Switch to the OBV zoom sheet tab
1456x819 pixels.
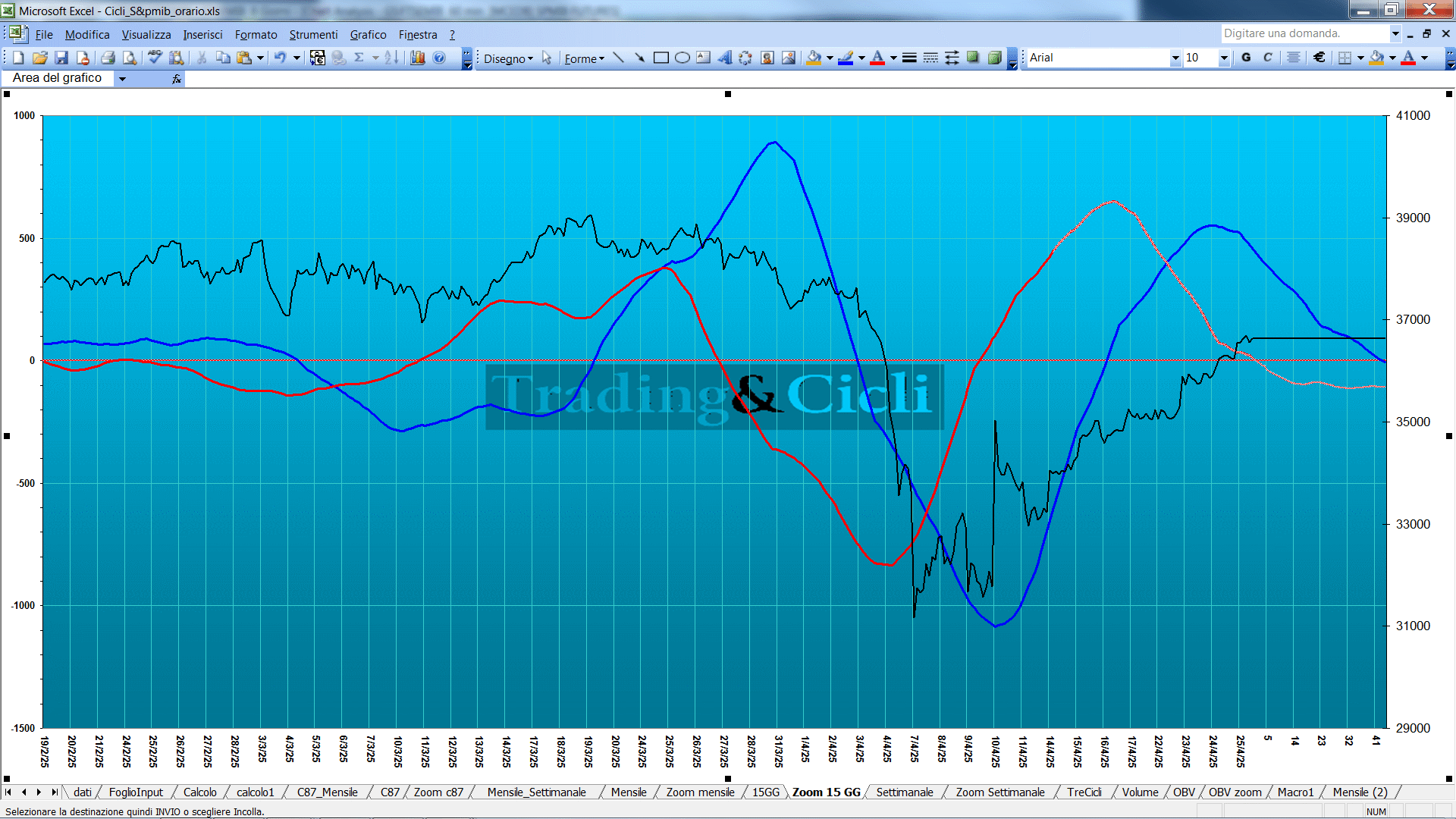click(x=1235, y=792)
